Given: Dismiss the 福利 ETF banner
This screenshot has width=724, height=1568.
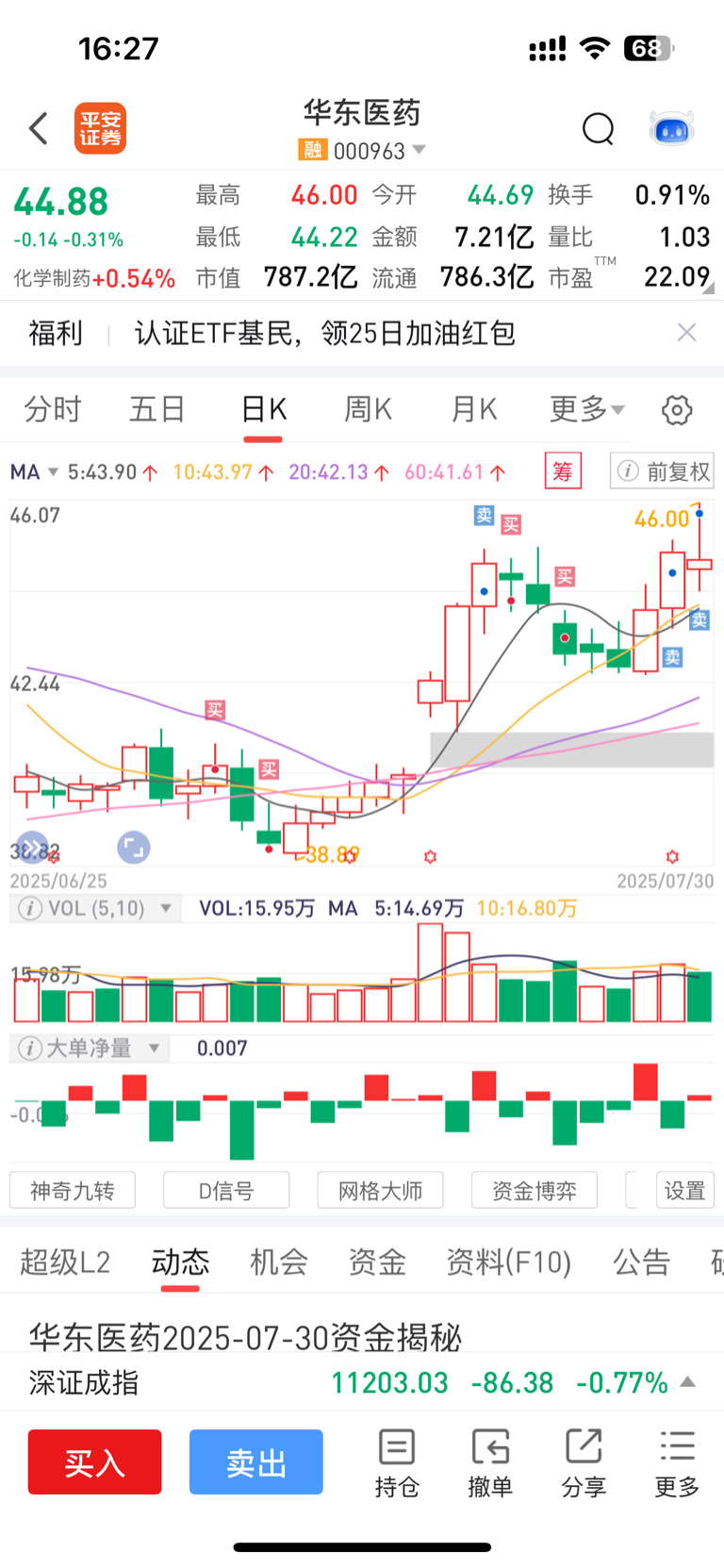Looking at the screenshot, I should [x=687, y=332].
